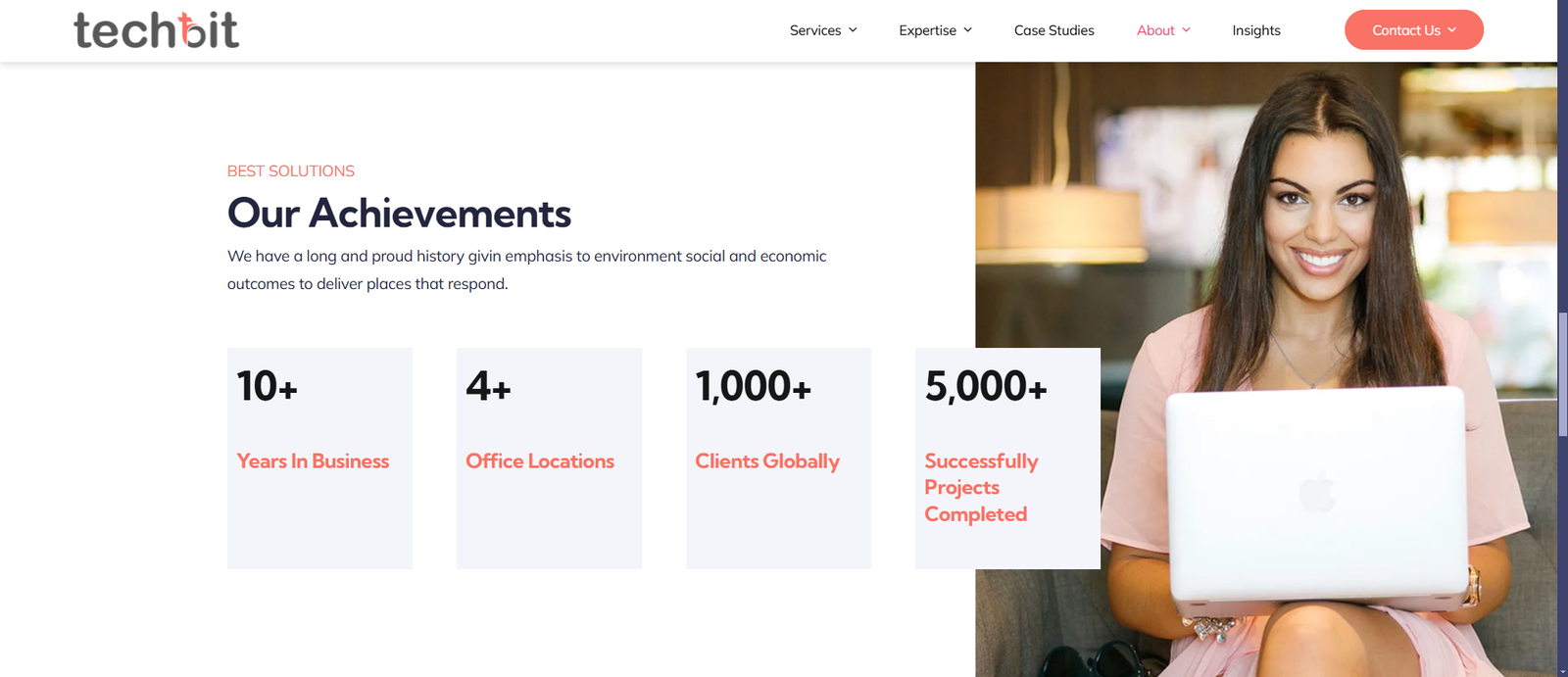Click the 1,000+ statistic number
The height and width of the screenshot is (677, 1568).
tap(754, 386)
